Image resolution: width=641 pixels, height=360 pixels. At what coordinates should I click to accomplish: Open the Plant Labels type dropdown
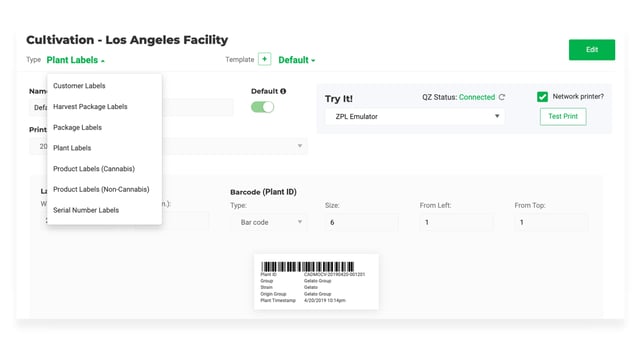tap(76, 60)
